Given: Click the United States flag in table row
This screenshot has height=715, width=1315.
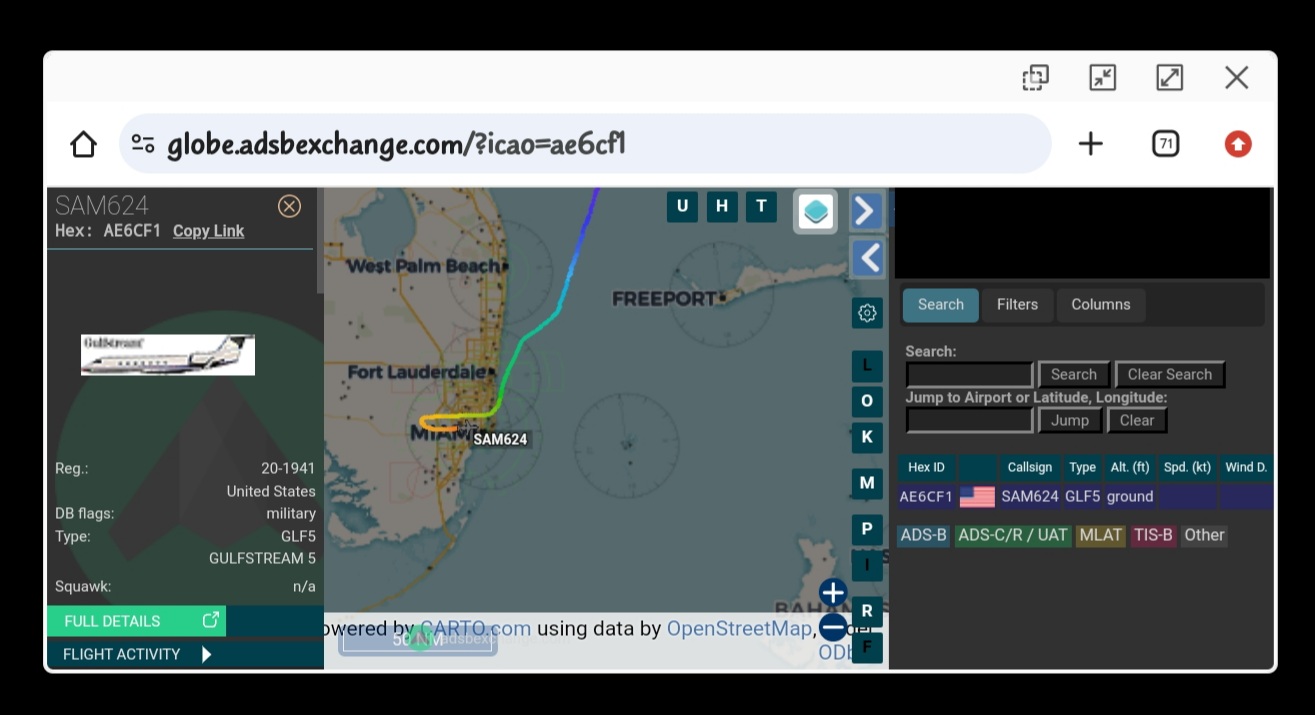Looking at the screenshot, I should tap(977, 497).
